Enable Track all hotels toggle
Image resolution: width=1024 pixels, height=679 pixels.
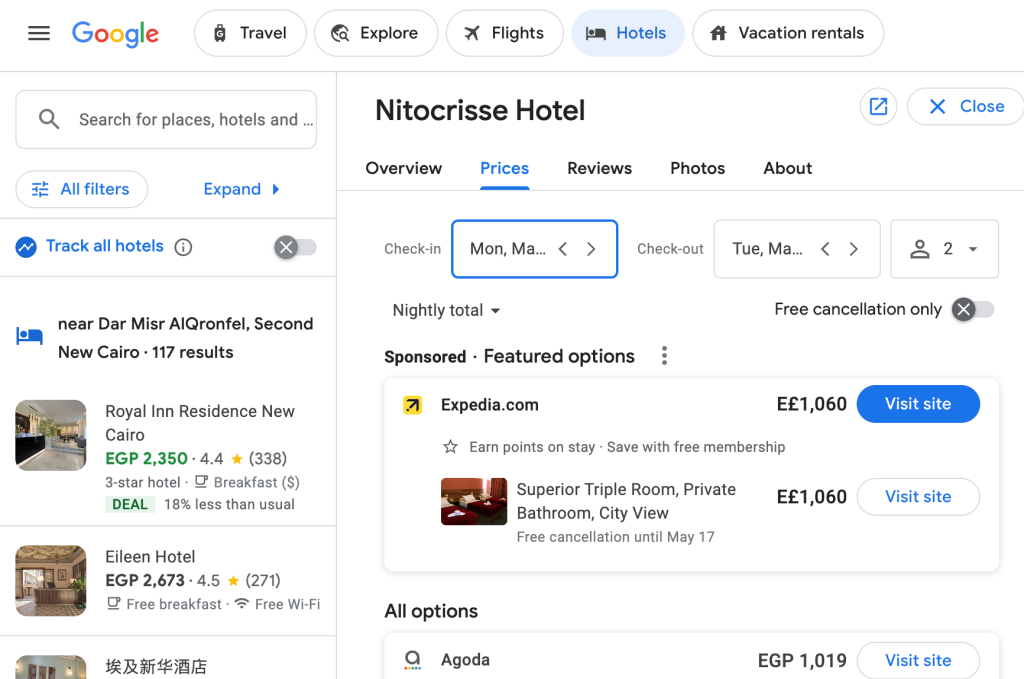295,247
